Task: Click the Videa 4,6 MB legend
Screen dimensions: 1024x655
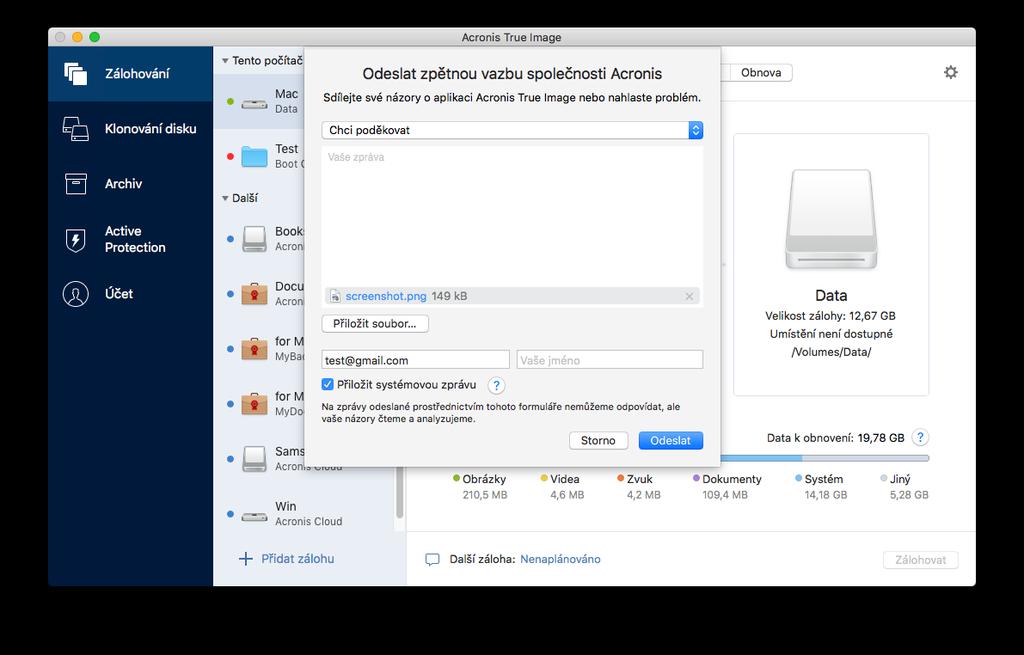Action: (x=562, y=487)
